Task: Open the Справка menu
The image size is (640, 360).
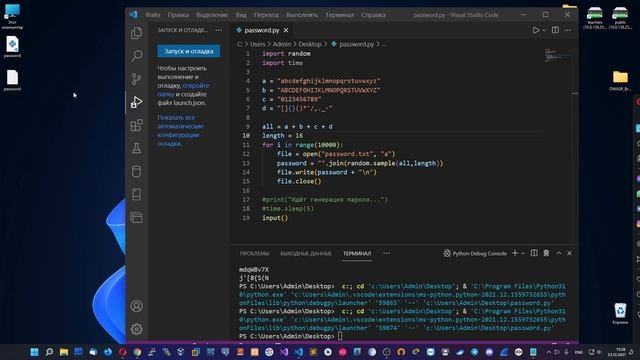Action: click(373, 15)
